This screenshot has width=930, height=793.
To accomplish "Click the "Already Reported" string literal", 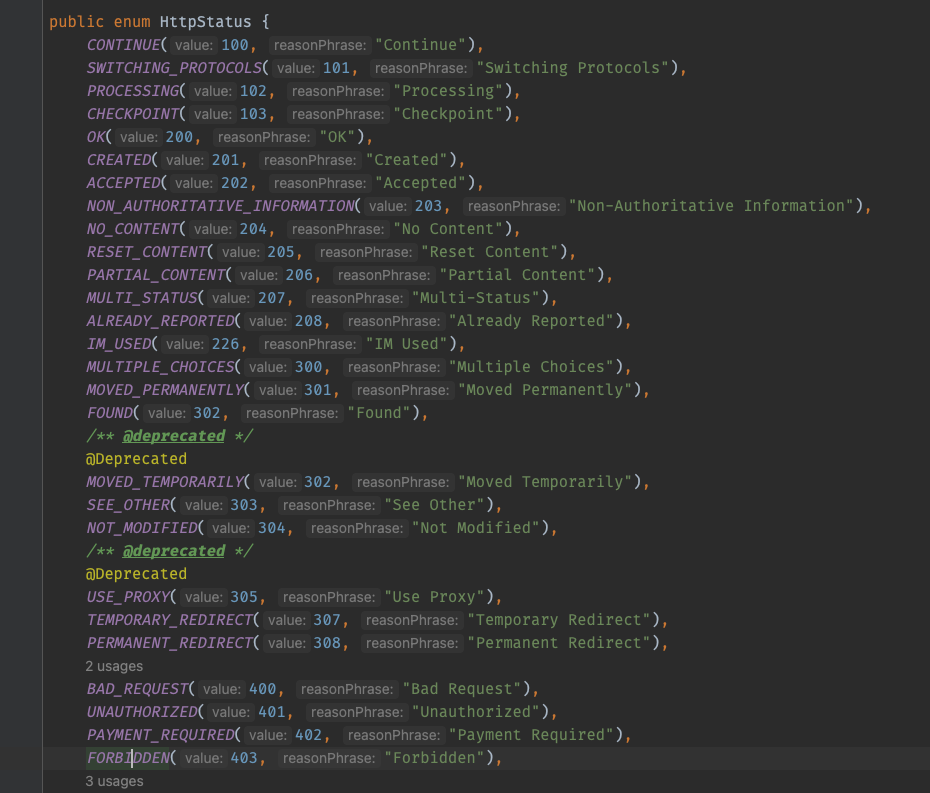I will (531, 321).
